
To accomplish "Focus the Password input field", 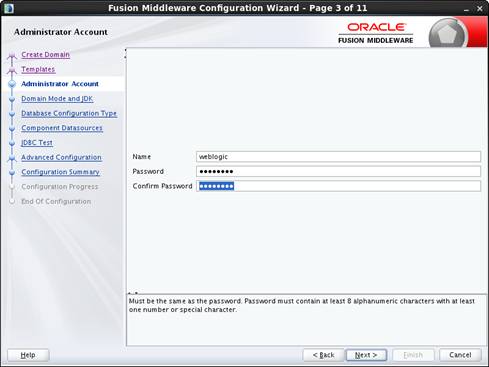I will [x=338, y=171].
